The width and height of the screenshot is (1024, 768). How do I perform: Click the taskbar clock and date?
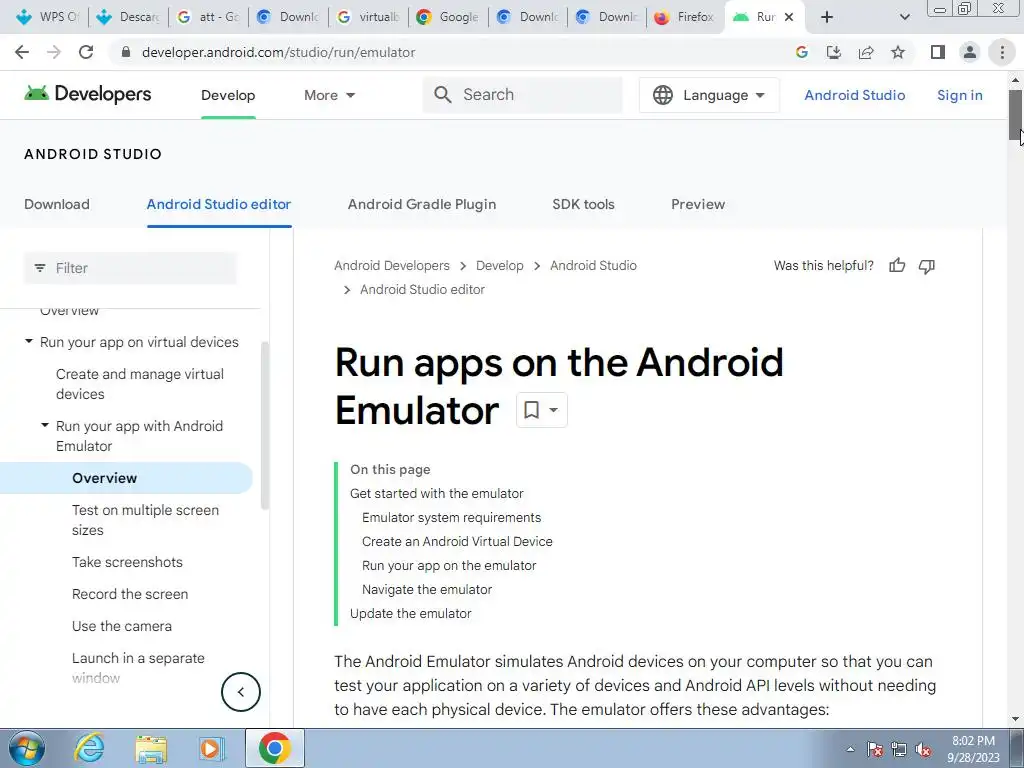coord(973,749)
